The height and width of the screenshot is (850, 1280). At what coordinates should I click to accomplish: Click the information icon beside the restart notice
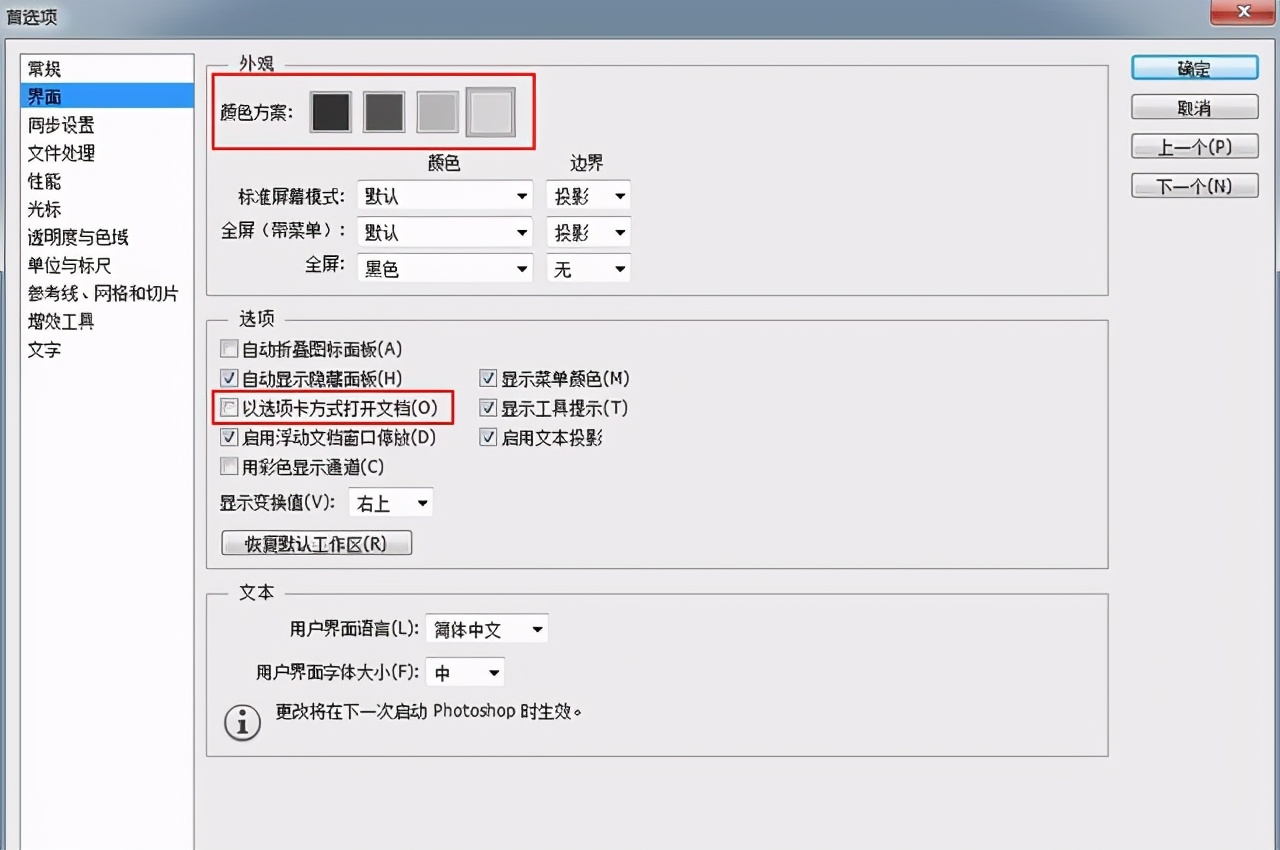point(242,722)
